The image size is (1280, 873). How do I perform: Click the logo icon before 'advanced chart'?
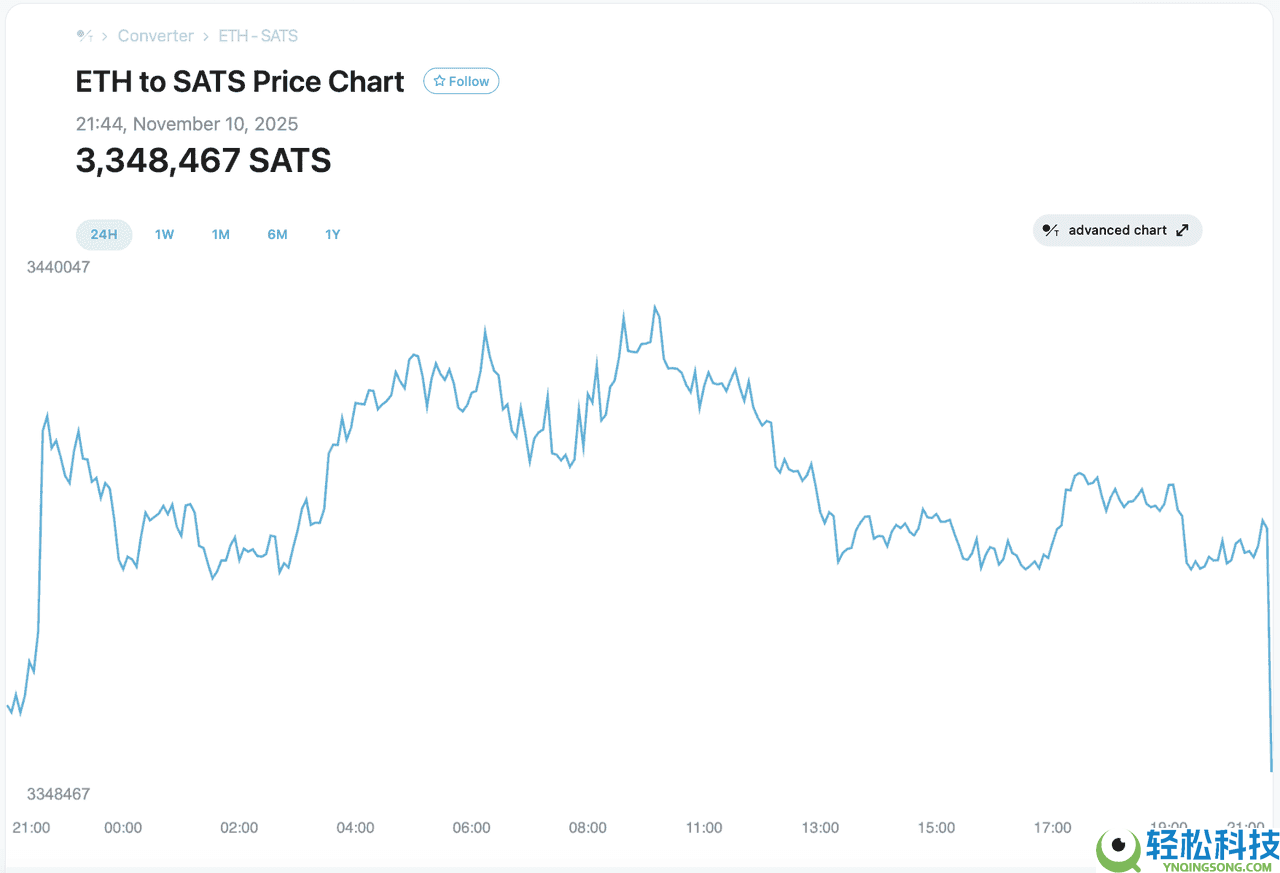1050,230
